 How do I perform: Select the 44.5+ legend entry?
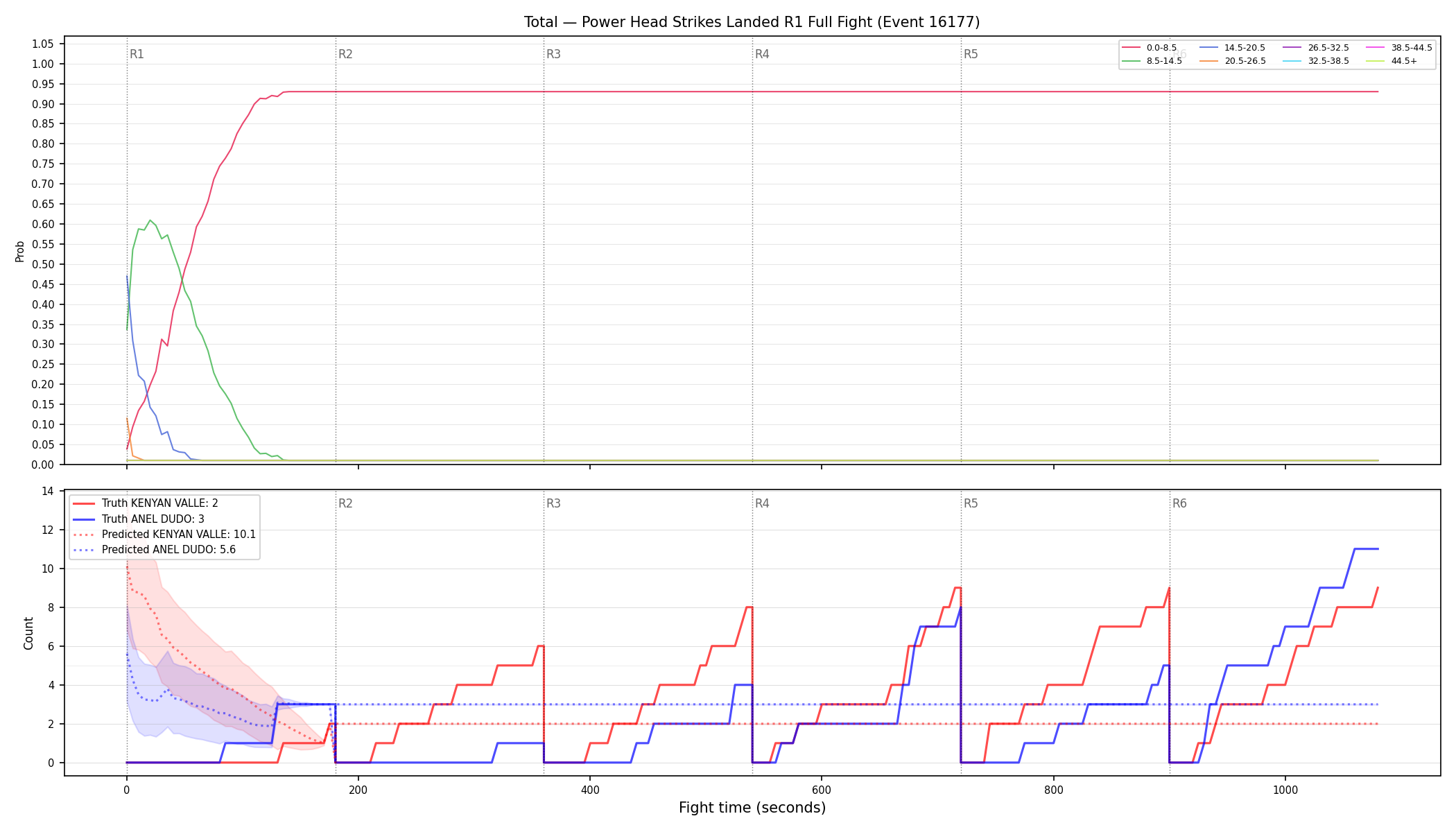1392,61
